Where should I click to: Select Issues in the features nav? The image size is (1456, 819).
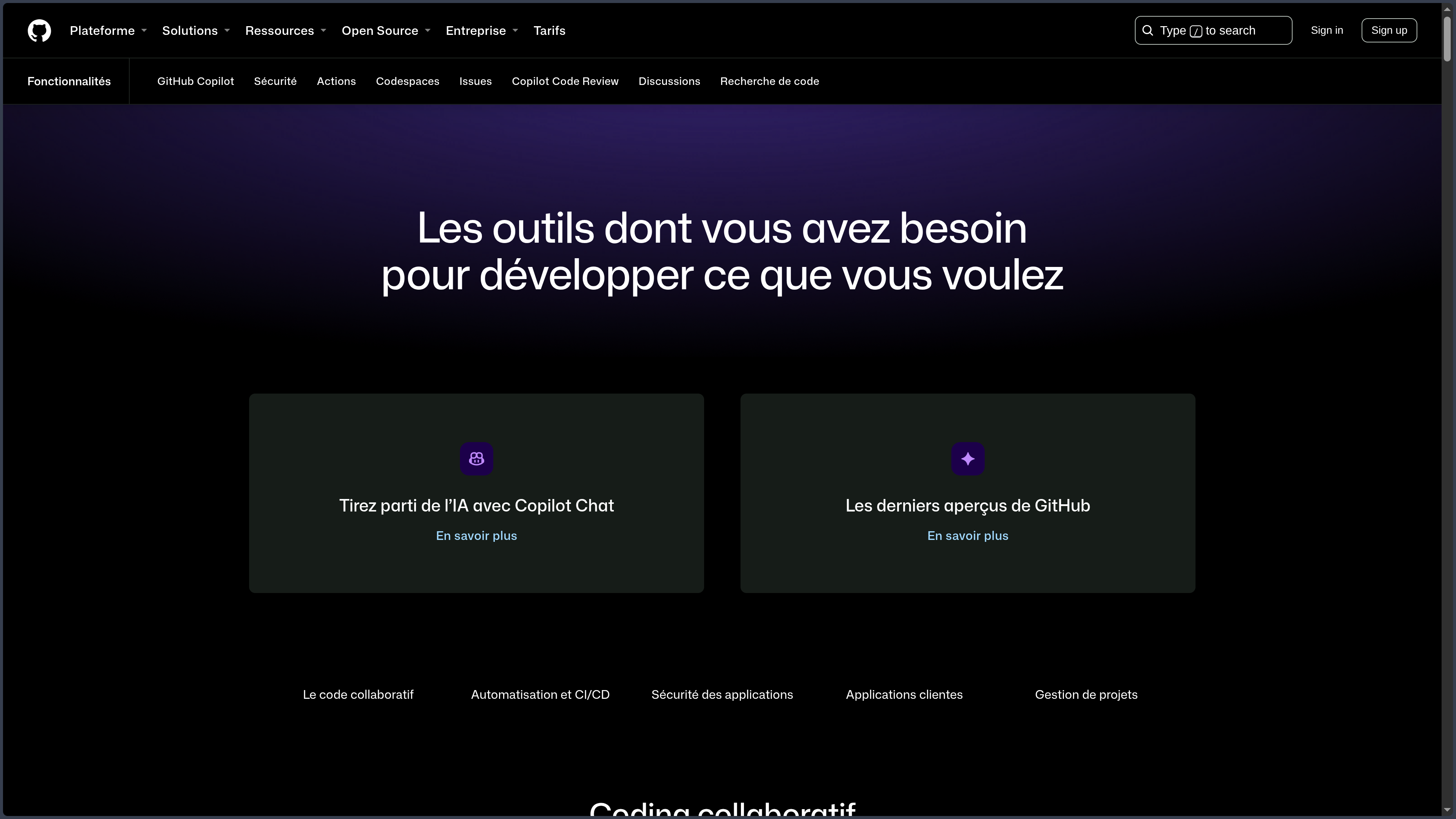point(475,82)
